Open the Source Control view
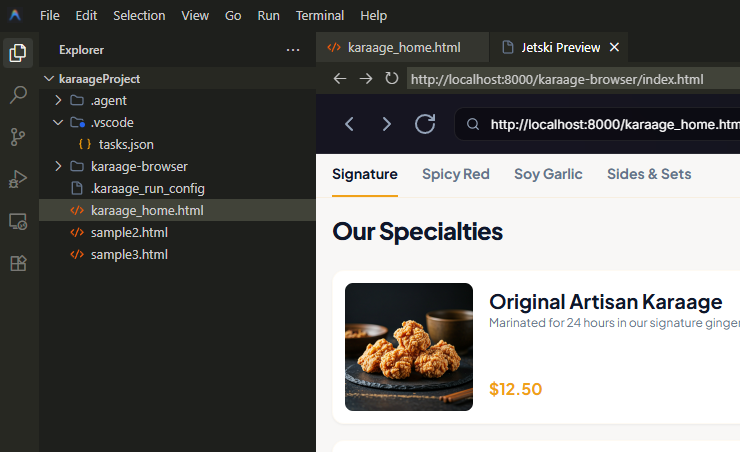This screenshot has height=452, width=740. click(x=18, y=137)
